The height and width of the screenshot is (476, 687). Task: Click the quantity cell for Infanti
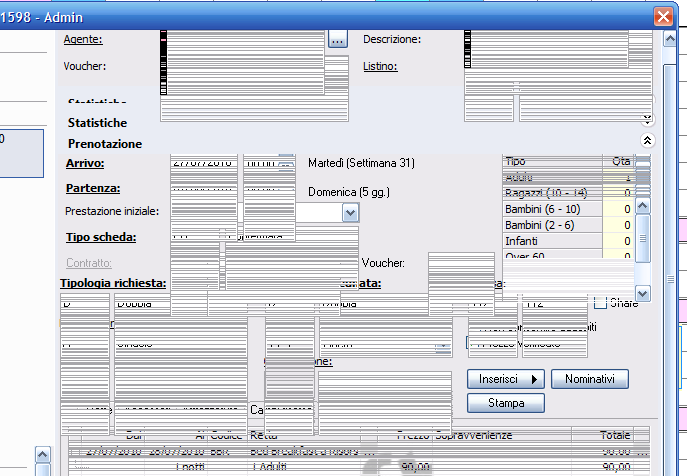[618, 242]
